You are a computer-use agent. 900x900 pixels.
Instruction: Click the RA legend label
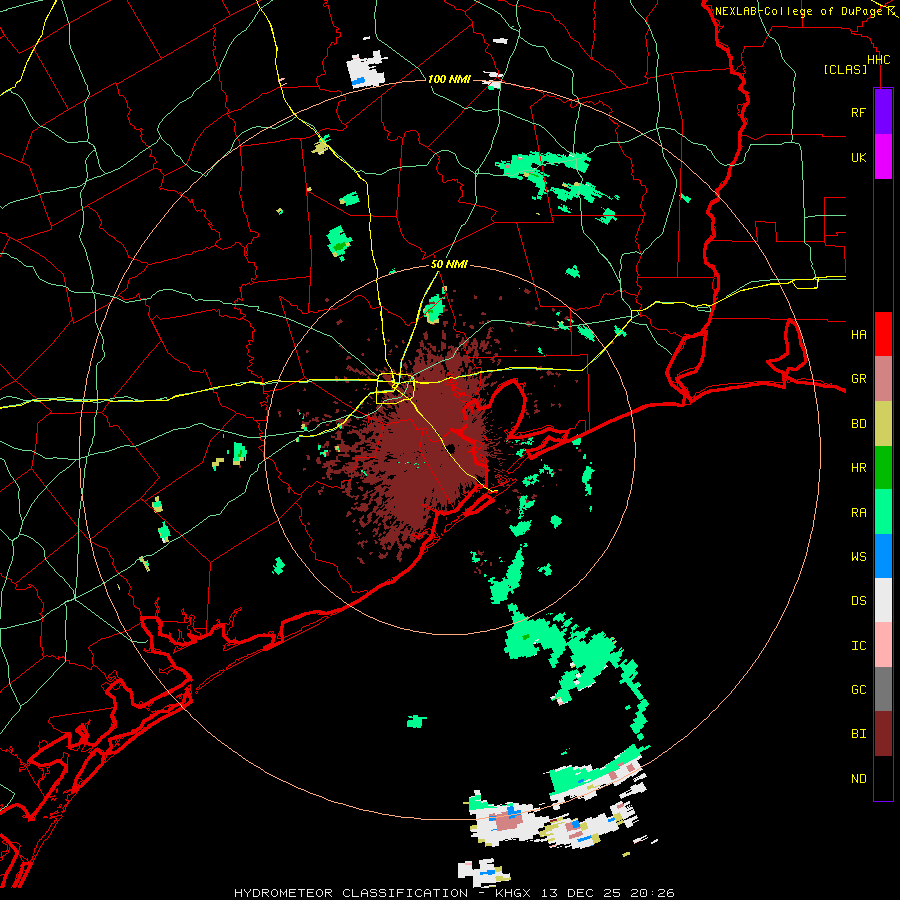pyautogui.click(x=858, y=513)
